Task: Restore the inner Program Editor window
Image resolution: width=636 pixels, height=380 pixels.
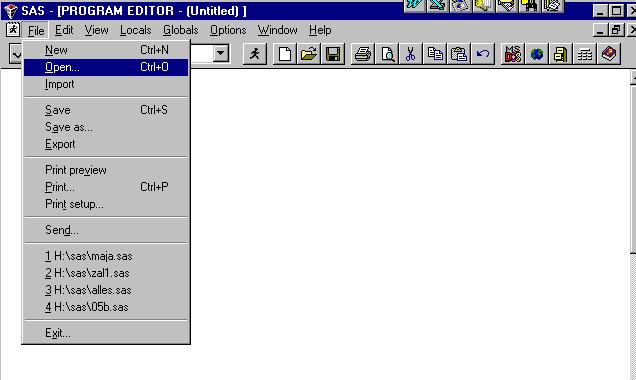Action: 617,30
